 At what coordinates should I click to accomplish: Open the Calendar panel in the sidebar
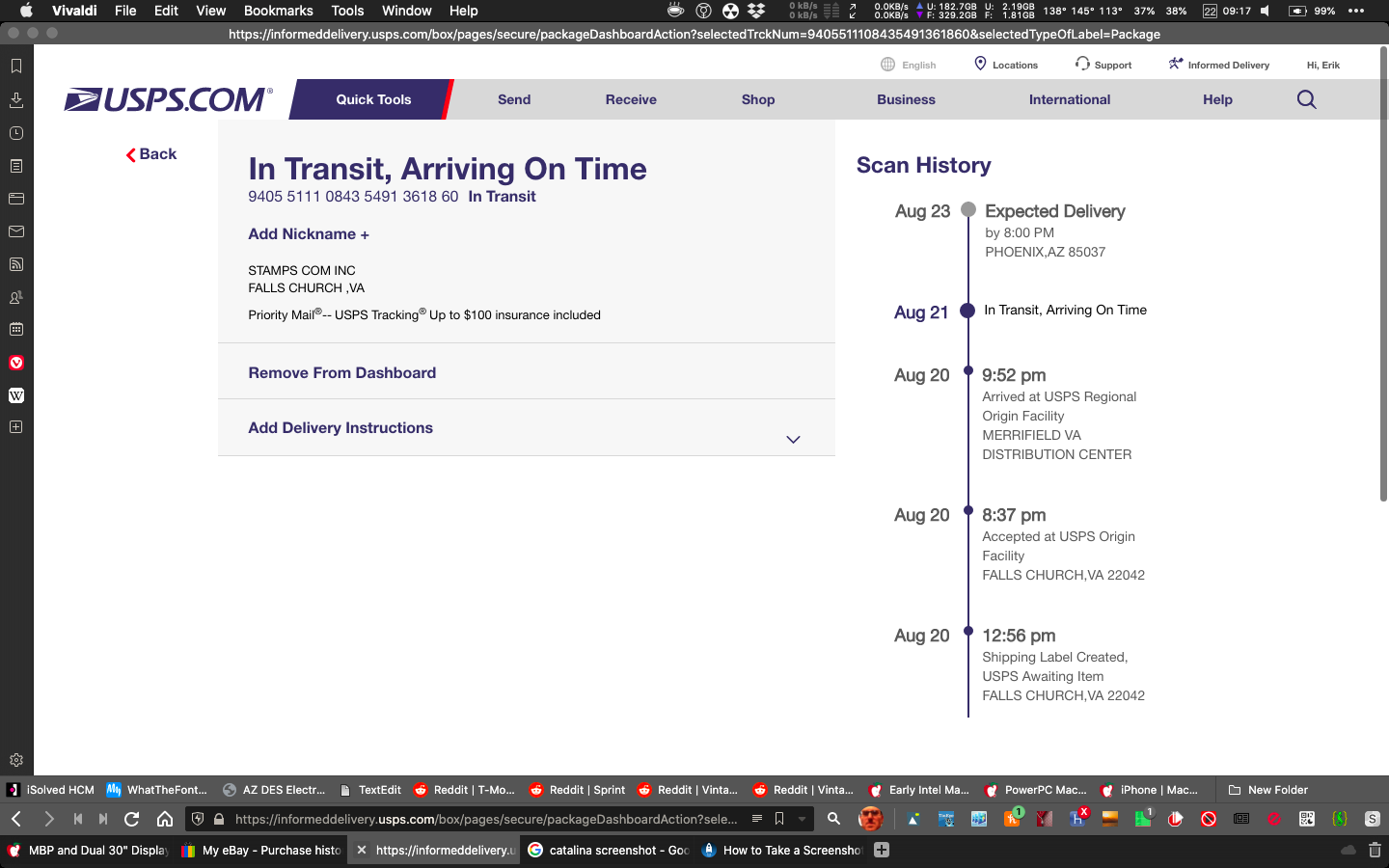[x=16, y=329]
